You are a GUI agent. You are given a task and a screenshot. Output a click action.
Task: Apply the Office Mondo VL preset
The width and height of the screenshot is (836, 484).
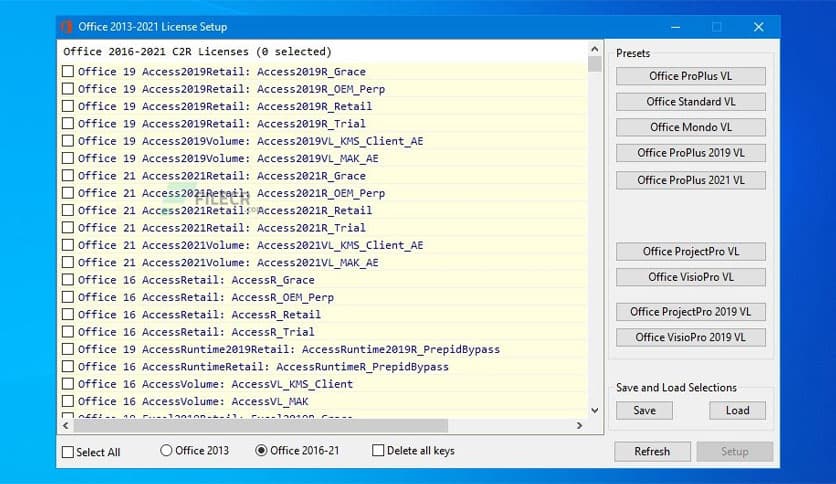(x=690, y=127)
